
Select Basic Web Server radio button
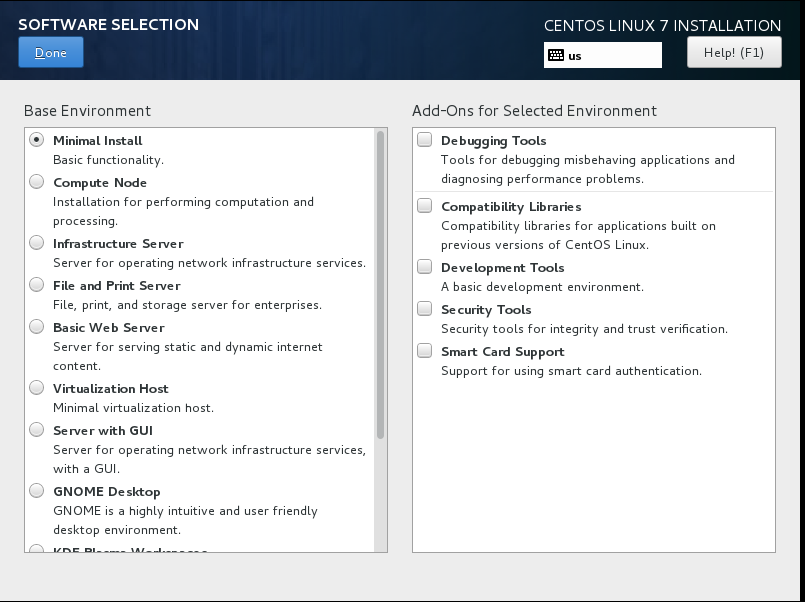click(x=36, y=327)
